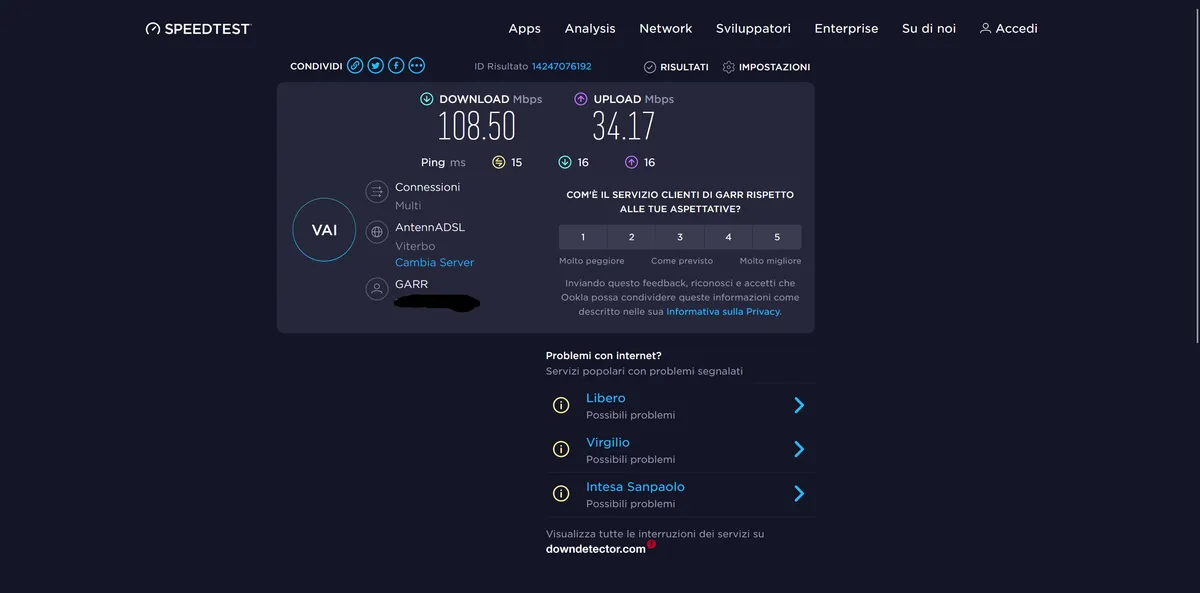Screen dimensions: 1200x593
Task: Click the Ping ms label
Action: tap(443, 162)
